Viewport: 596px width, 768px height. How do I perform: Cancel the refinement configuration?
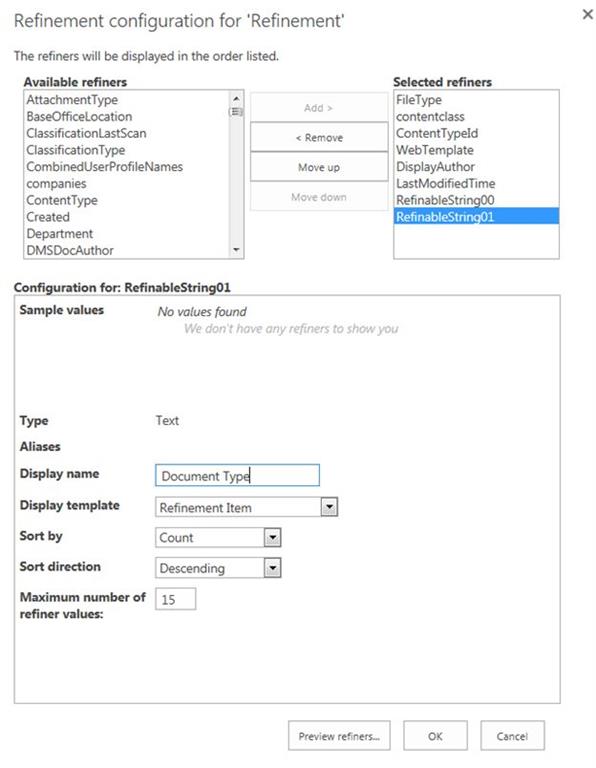tap(512, 736)
